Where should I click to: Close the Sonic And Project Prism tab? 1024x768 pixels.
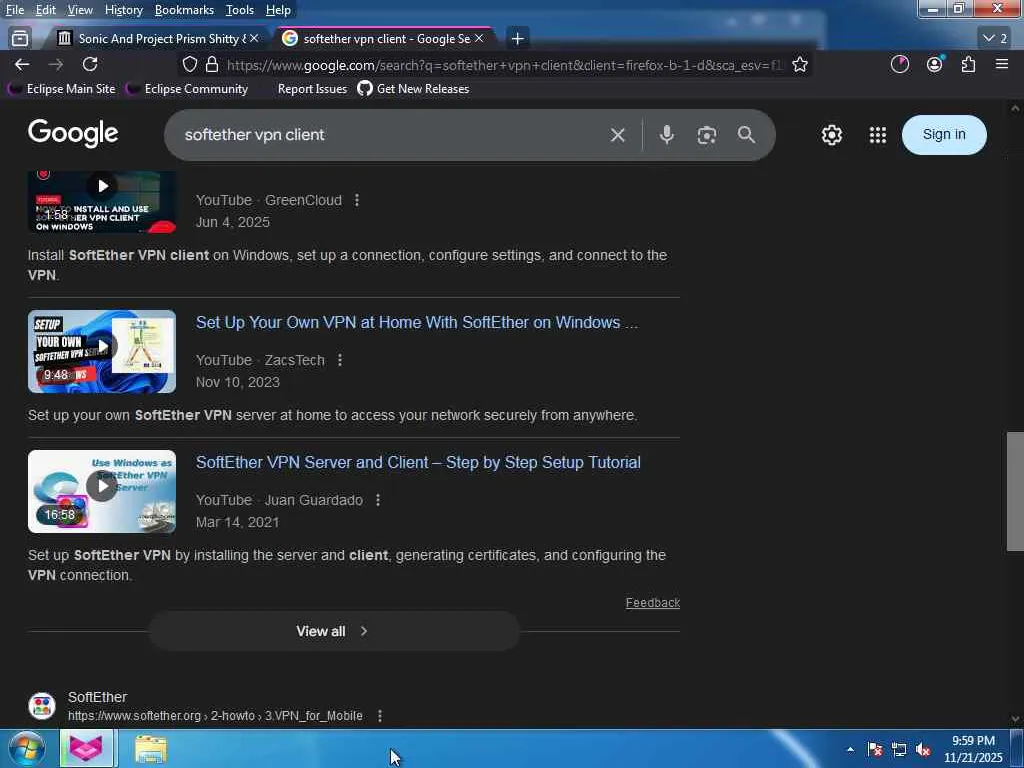point(254,39)
